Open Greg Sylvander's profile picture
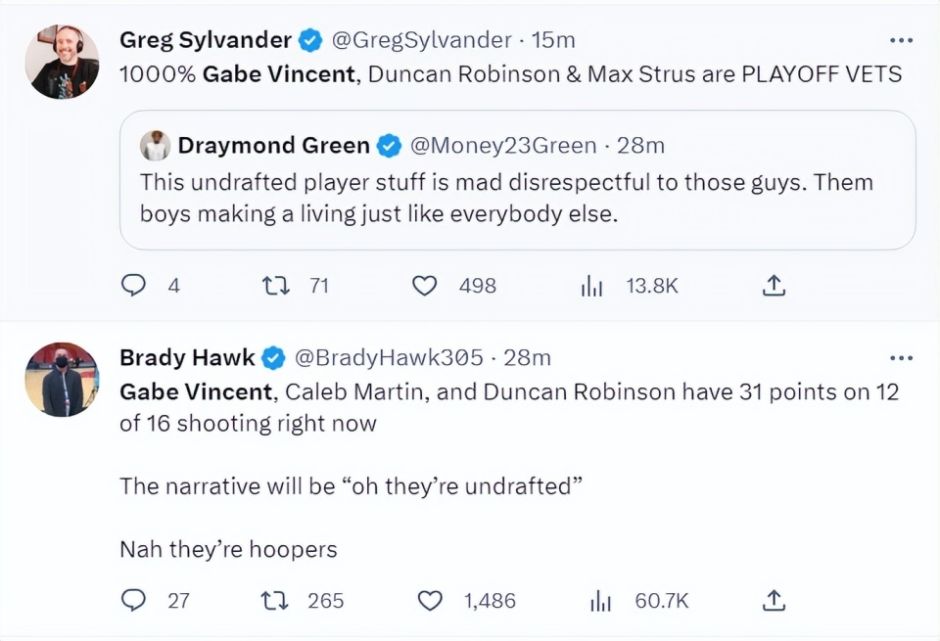 coord(62,62)
